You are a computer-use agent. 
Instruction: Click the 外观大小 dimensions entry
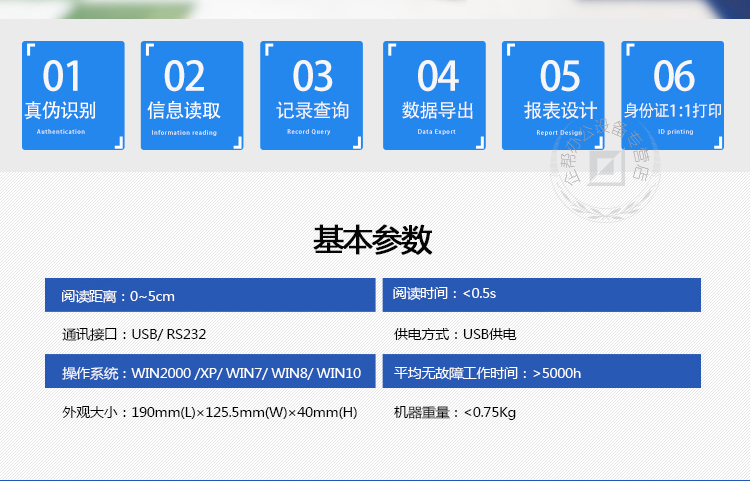(x=210, y=412)
